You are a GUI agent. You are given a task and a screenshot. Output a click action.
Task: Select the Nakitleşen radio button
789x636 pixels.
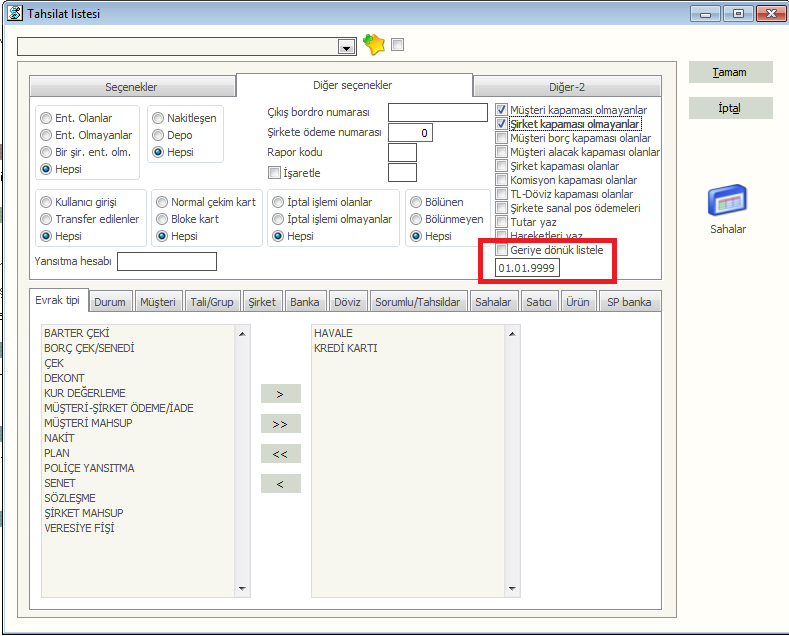coord(159,118)
